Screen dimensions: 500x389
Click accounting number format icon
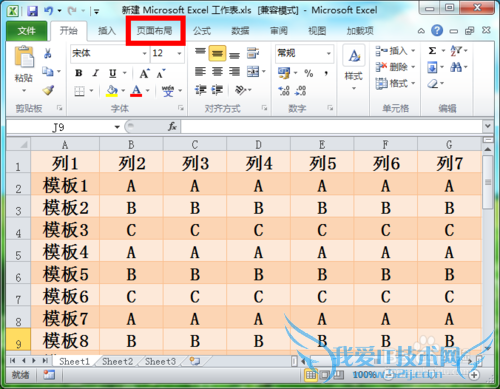[x=284, y=73]
